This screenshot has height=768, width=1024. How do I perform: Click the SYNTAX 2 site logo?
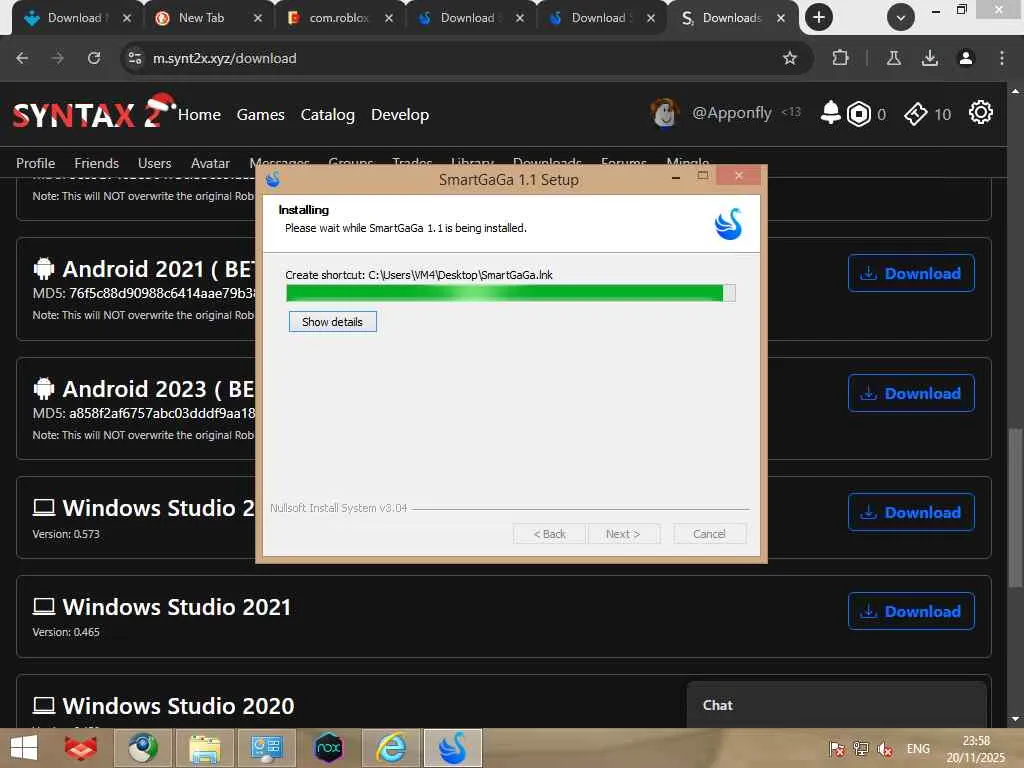[x=93, y=112]
